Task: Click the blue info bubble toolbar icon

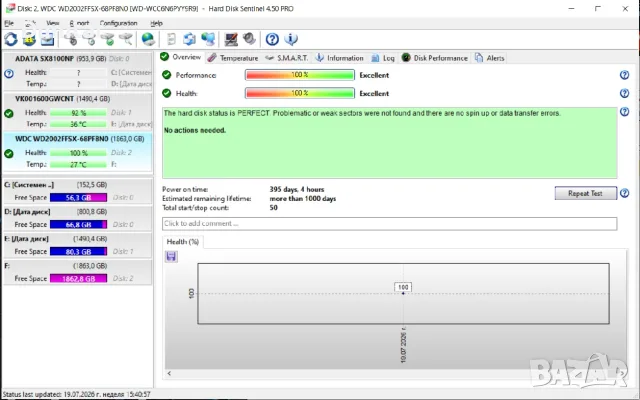Action: point(291,39)
